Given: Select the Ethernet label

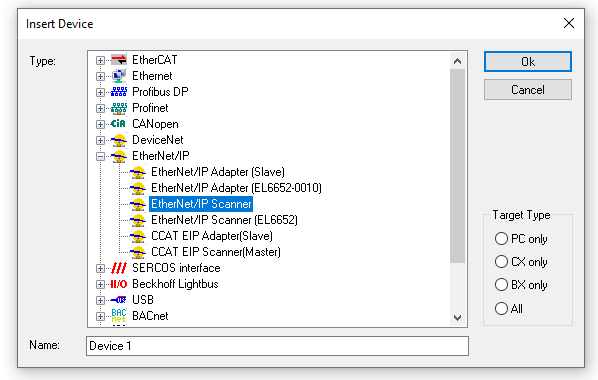Looking at the screenshot, I should pos(152,76).
